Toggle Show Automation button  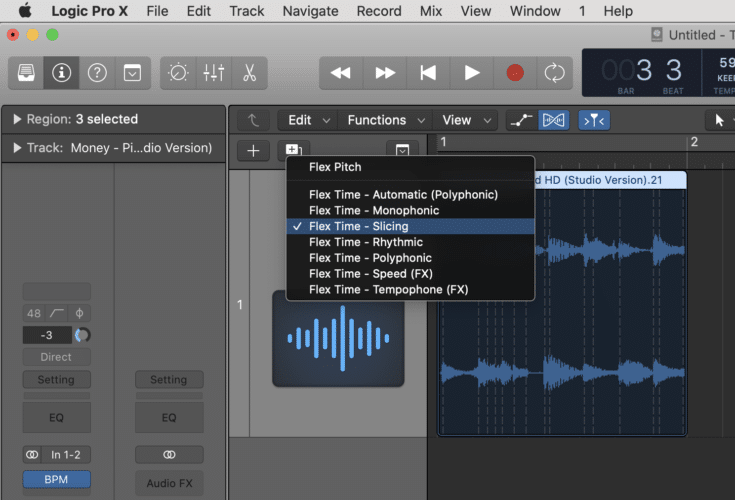click(x=522, y=120)
